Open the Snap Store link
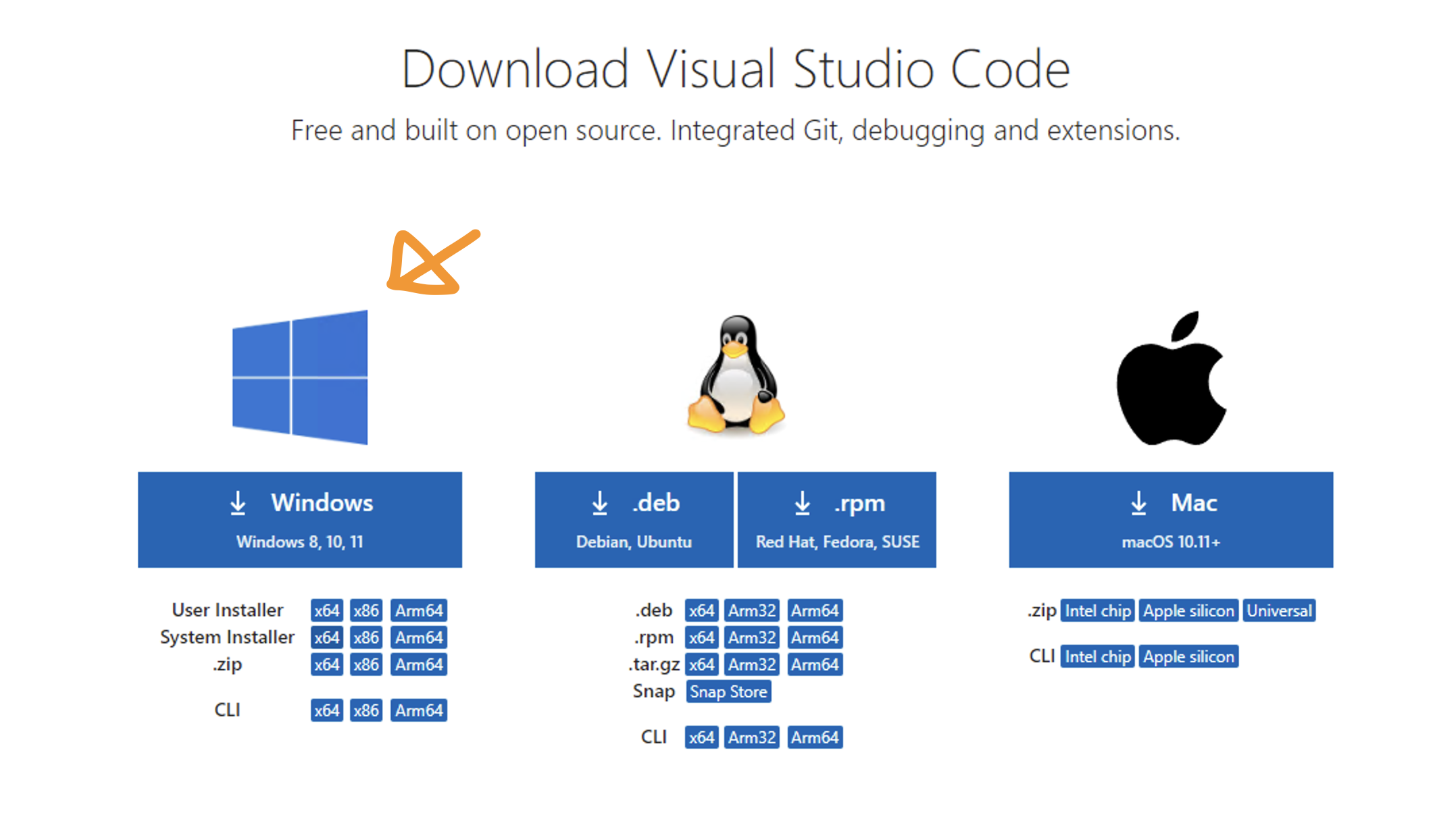1439x840 pixels. (x=728, y=691)
